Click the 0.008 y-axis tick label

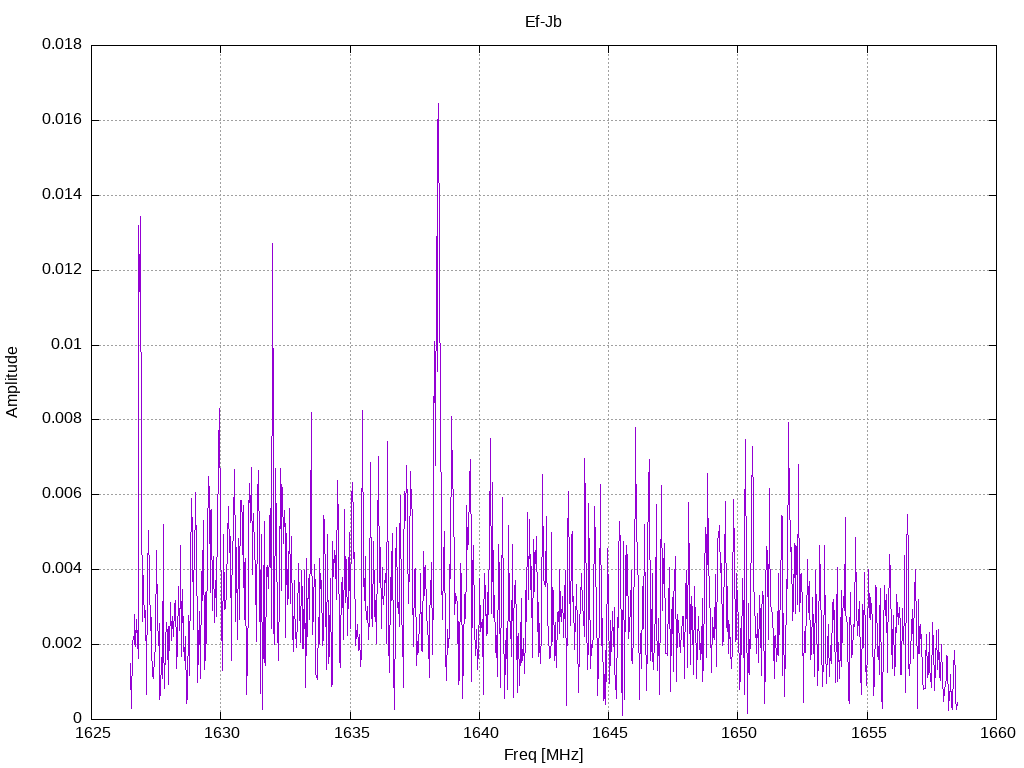[62, 419]
